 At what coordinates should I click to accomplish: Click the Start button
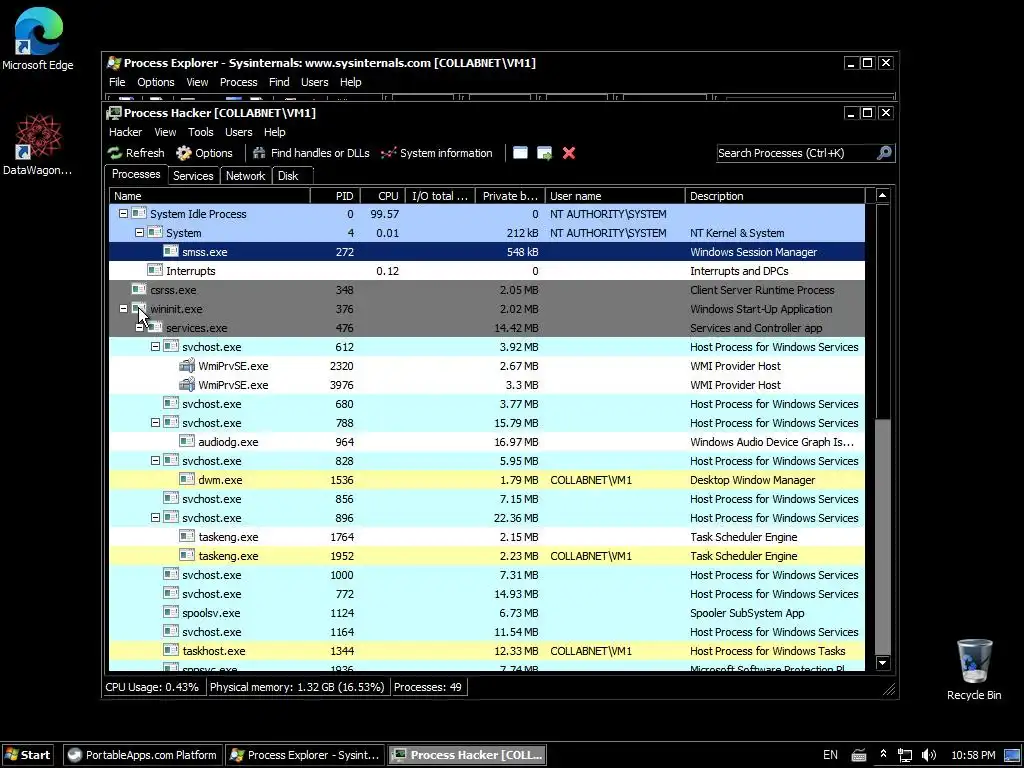pyautogui.click(x=27, y=755)
